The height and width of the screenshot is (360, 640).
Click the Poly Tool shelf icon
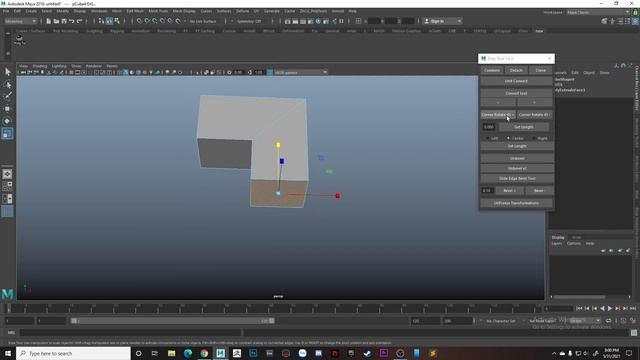tap(19, 39)
